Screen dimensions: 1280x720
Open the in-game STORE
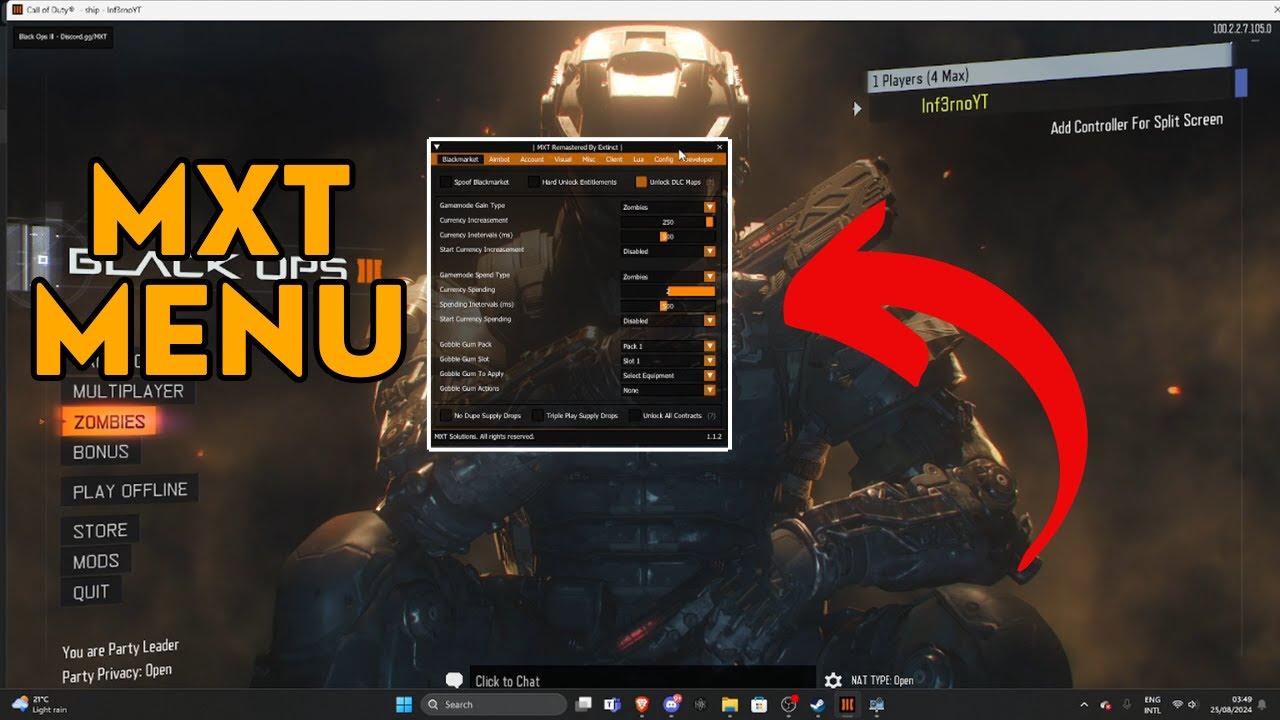(x=100, y=530)
